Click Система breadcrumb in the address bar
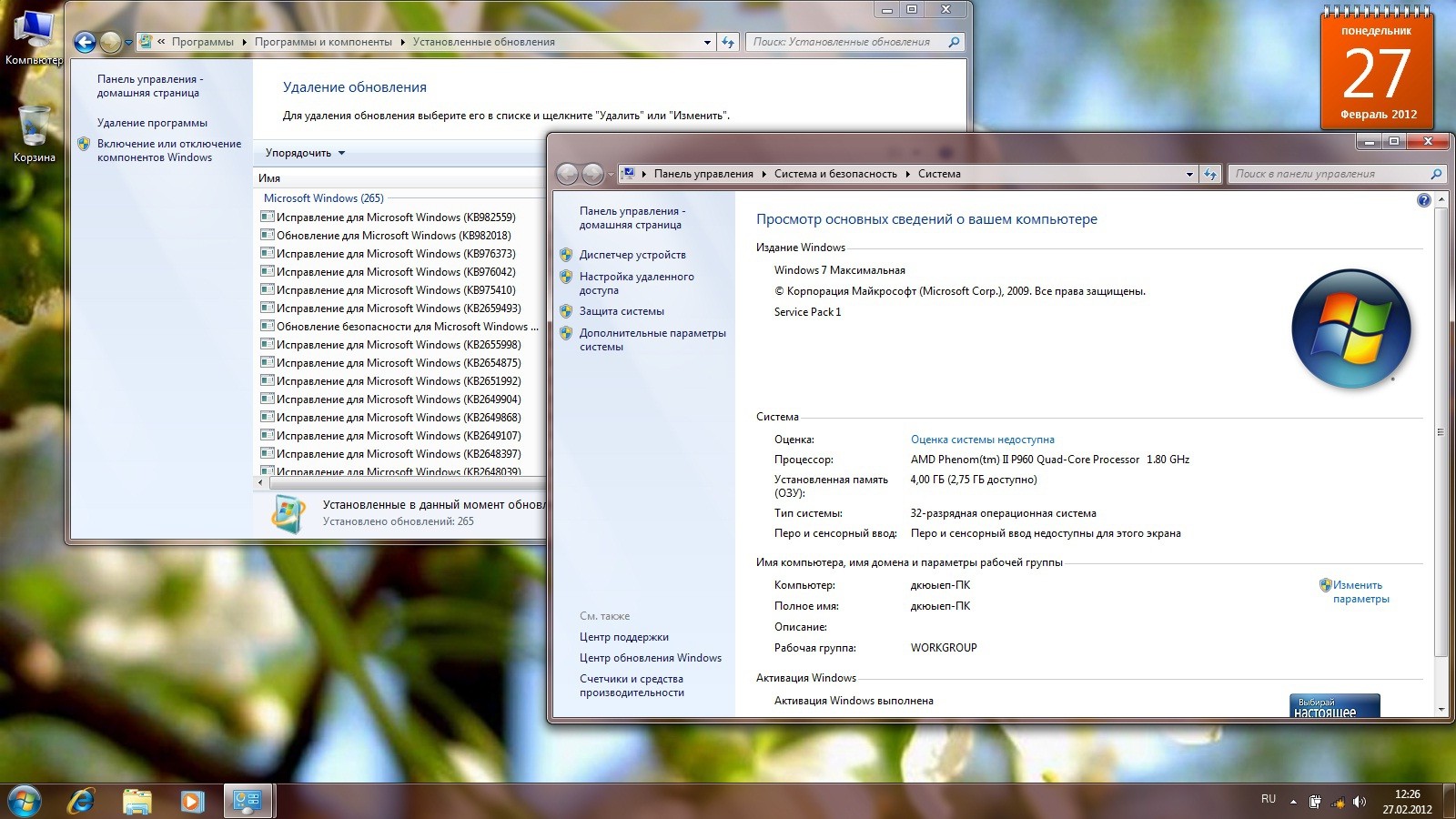The image size is (1456, 819). pos(939,174)
